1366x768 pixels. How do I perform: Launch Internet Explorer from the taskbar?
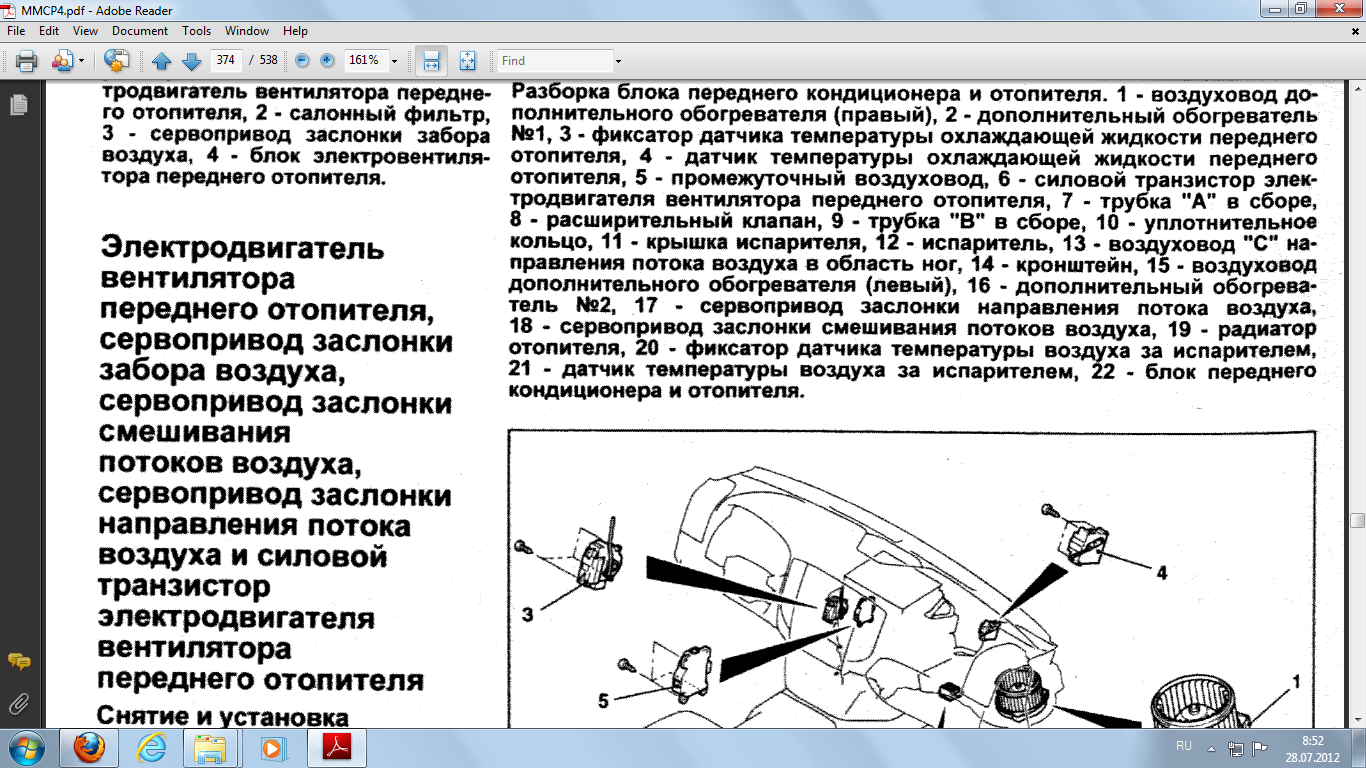click(152, 748)
